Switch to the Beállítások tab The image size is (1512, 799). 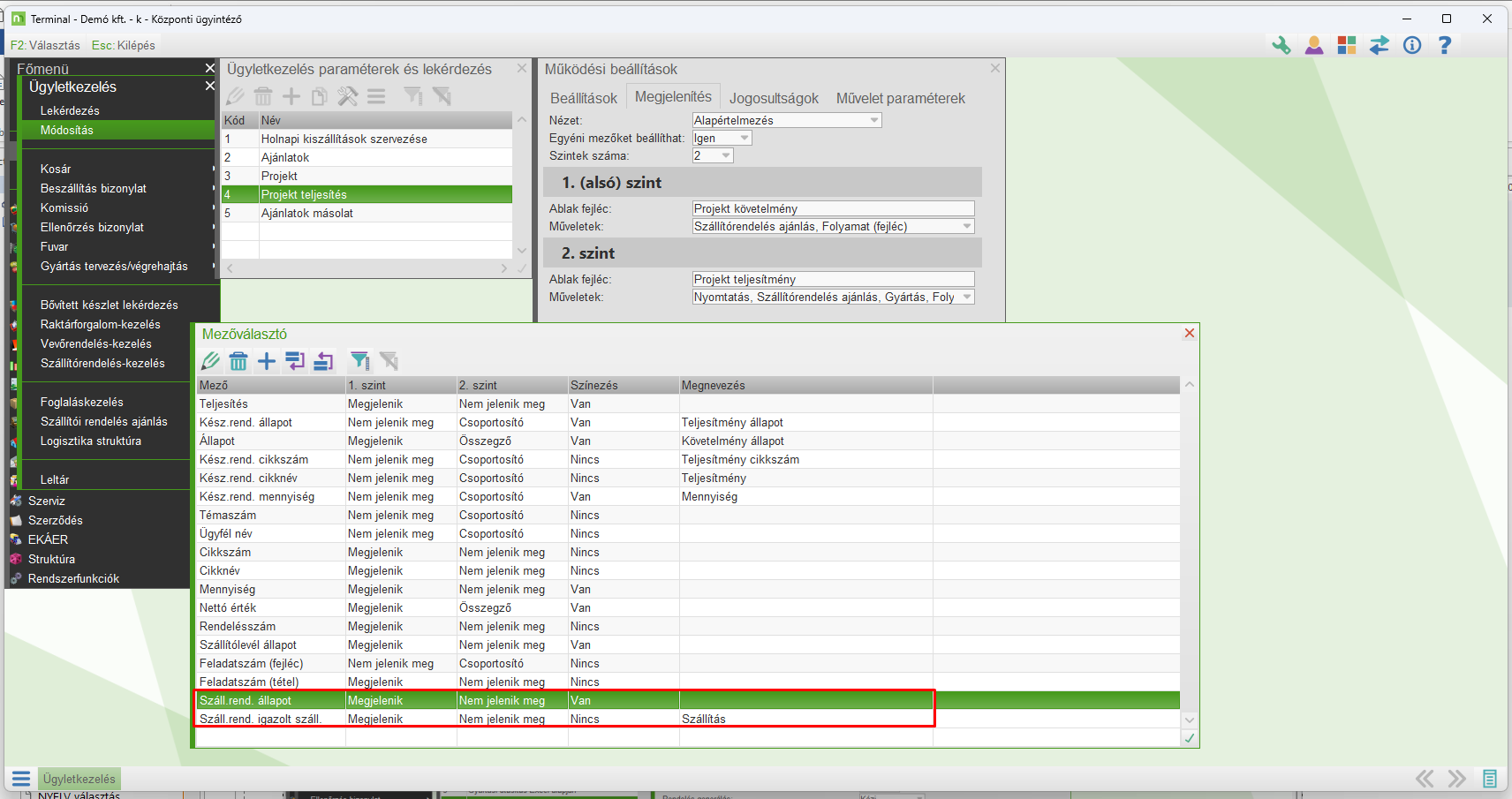pos(584,98)
